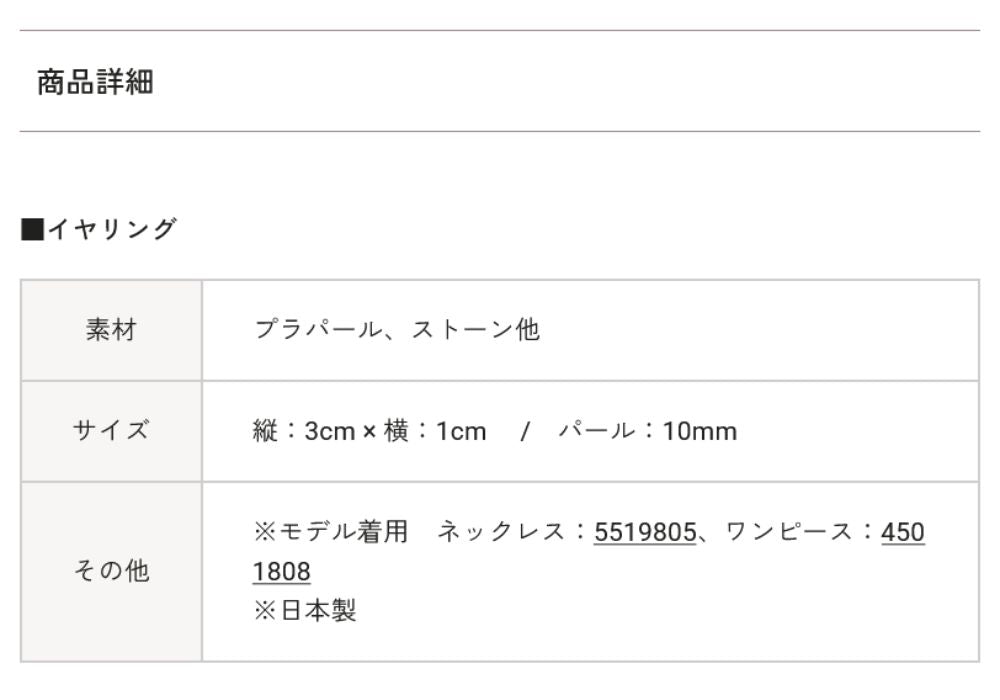The image size is (1000, 700).
Task: Open the necklace link 5519805
Action: 644,532
